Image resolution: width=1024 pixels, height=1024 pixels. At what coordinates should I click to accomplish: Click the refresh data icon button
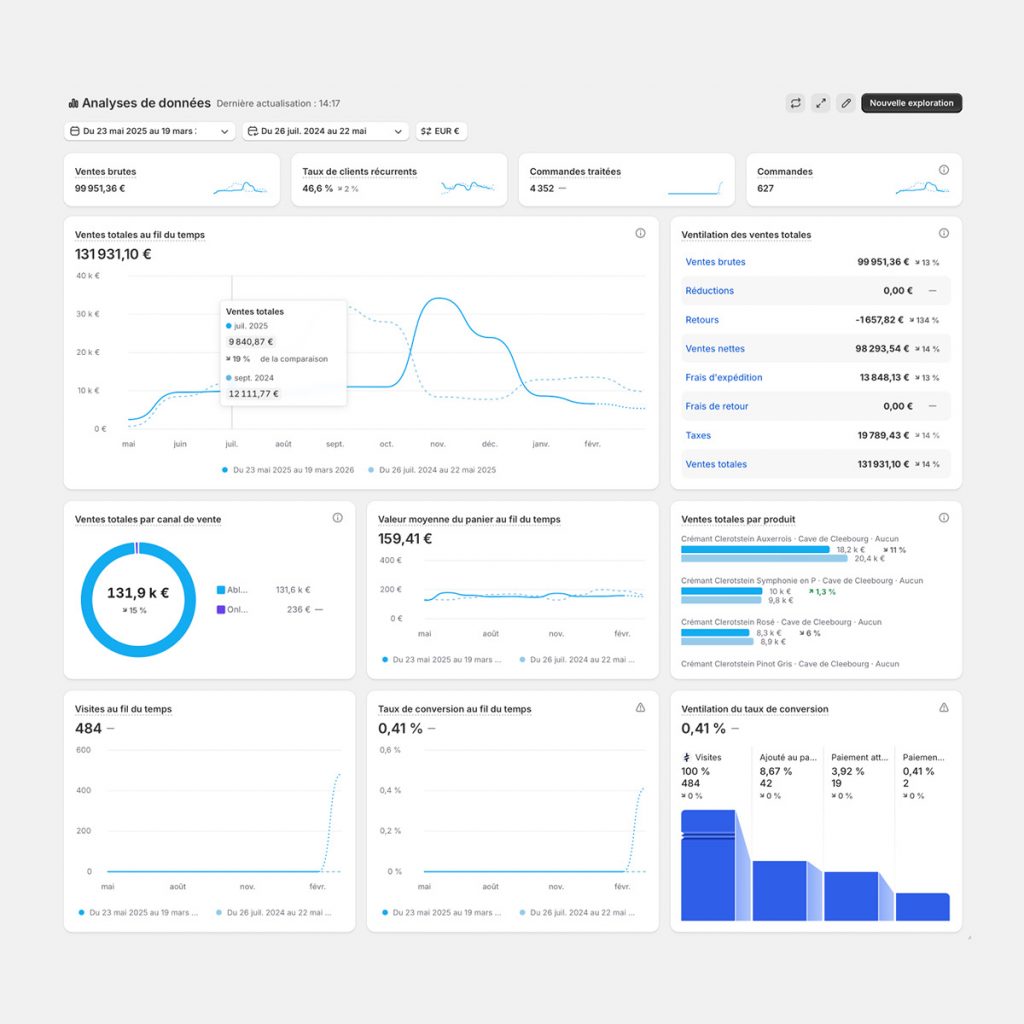(795, 103)
